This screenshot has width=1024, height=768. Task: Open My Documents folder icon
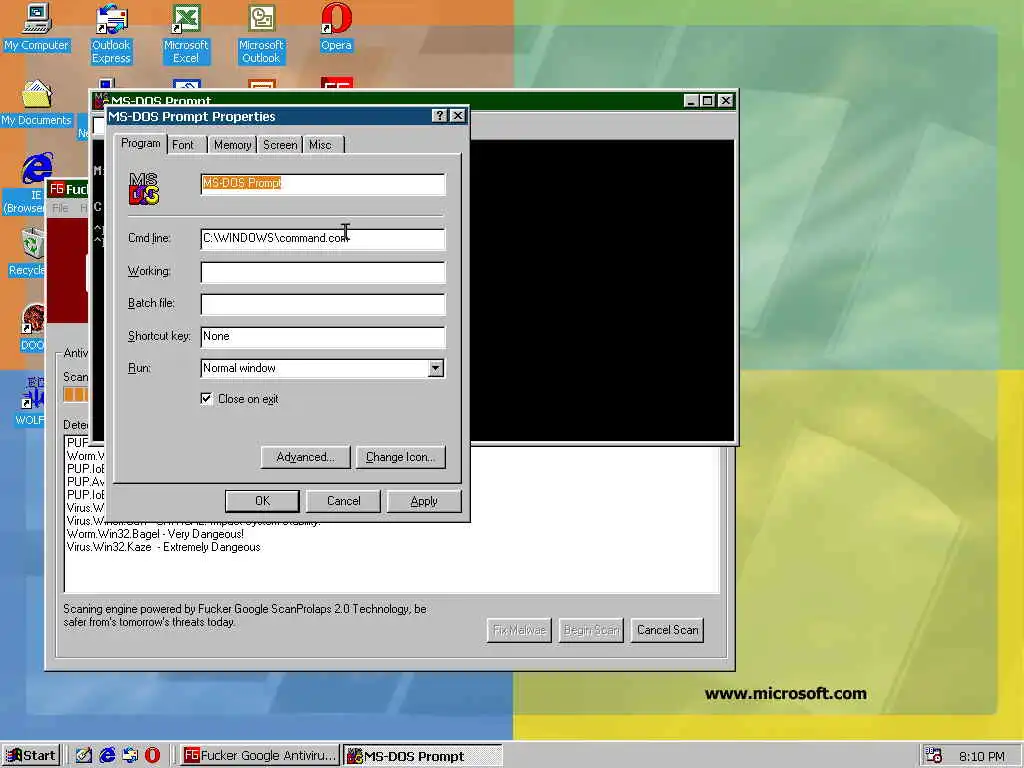click(x=36, y=103)
